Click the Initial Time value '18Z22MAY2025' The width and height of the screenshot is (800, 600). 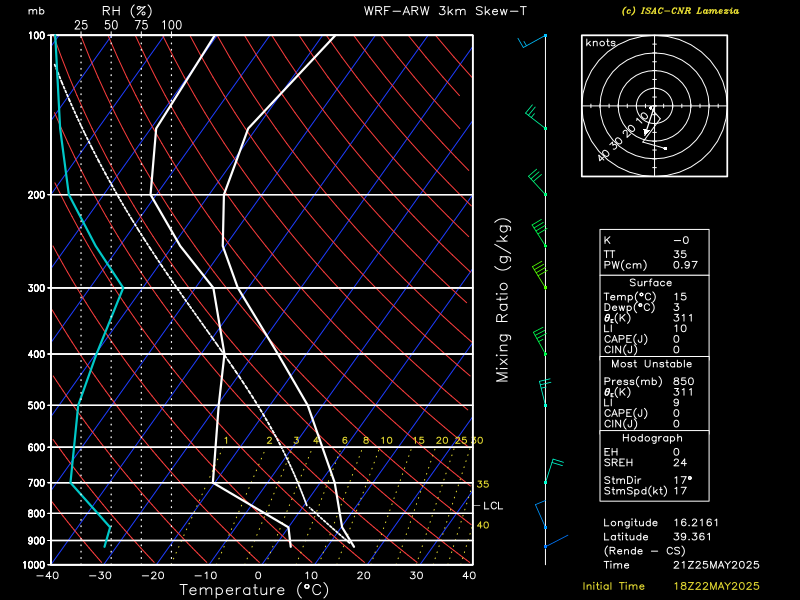[x=716, y=587]
